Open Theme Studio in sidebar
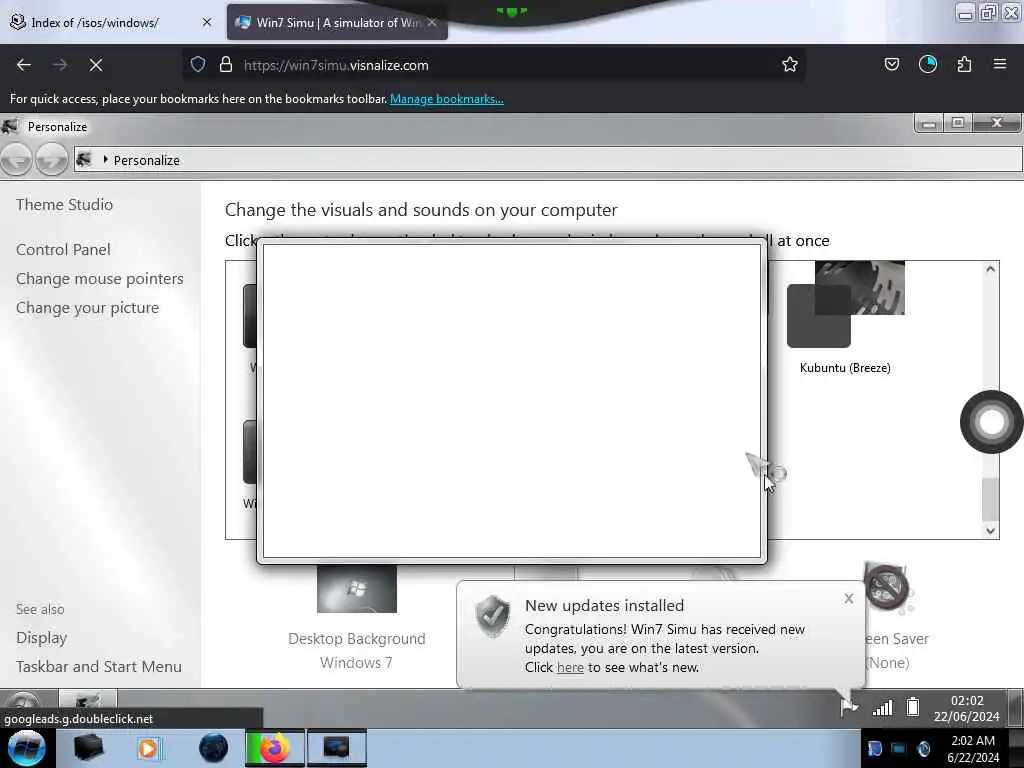Screen dimensions: 1024x768 point(65,204)
